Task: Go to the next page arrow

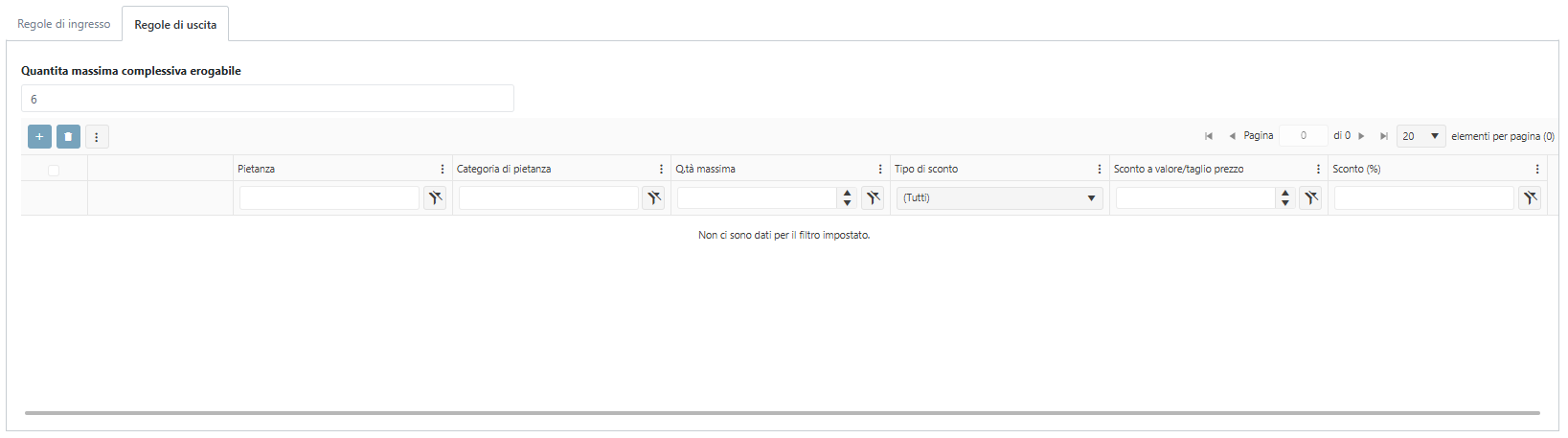Action: pyautogui.click(x=1361, y=136)
